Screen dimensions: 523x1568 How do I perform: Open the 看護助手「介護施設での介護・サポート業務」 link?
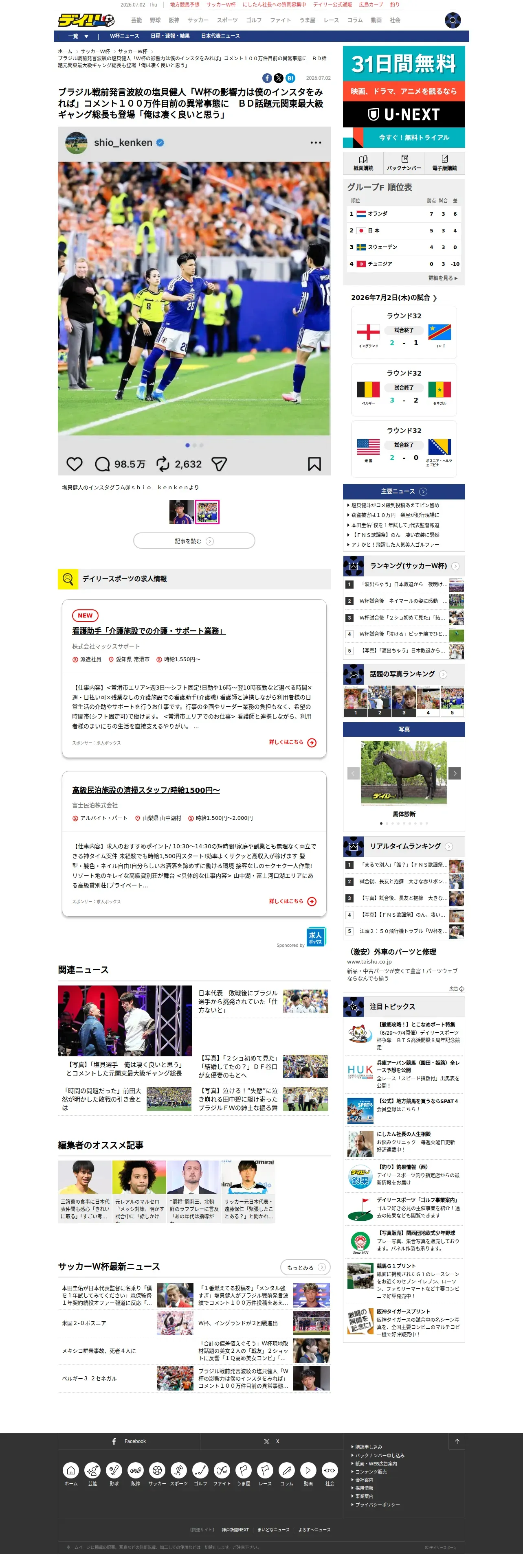click(x=149, y=631)
